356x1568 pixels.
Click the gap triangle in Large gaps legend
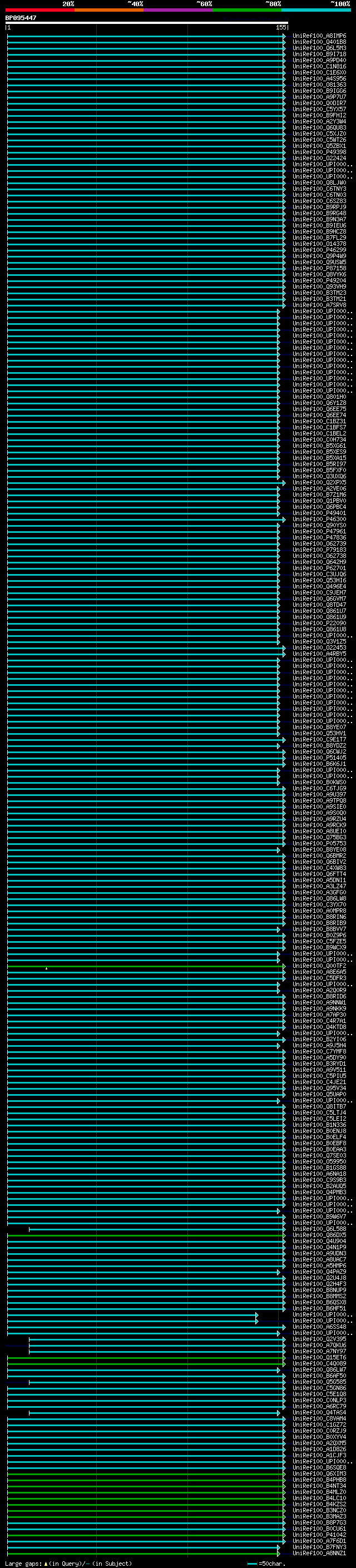point(46,1563)
